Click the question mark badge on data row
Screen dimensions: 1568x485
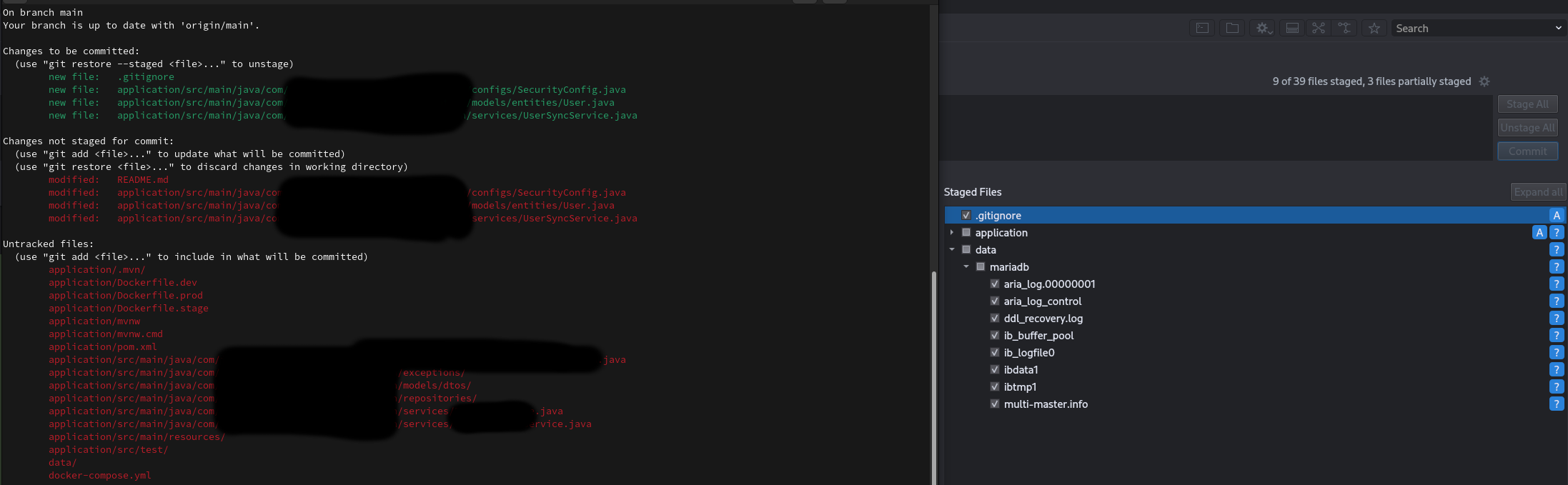[1557, 249]
